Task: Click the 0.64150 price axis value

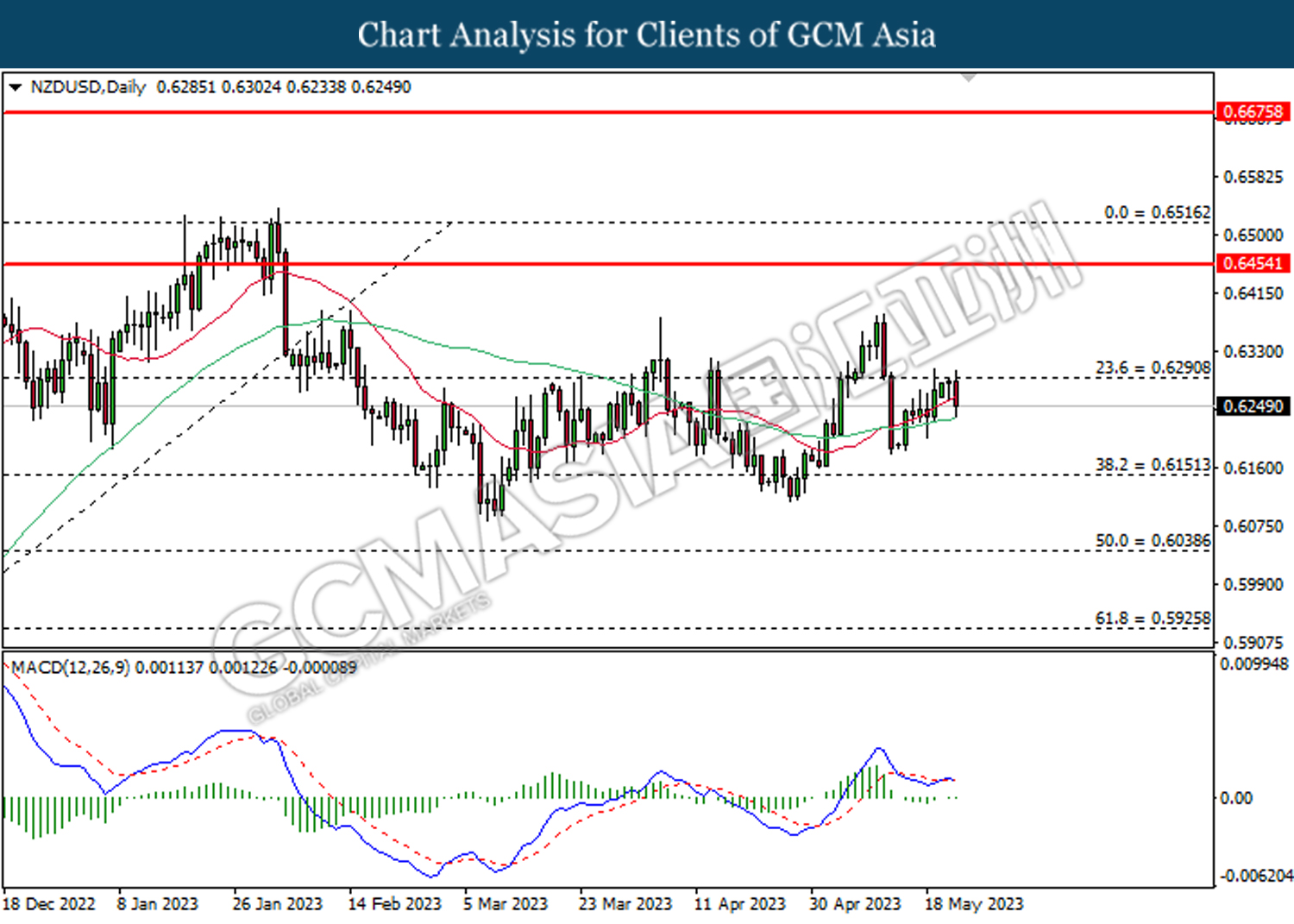Action: click(x=1253, y=293)
